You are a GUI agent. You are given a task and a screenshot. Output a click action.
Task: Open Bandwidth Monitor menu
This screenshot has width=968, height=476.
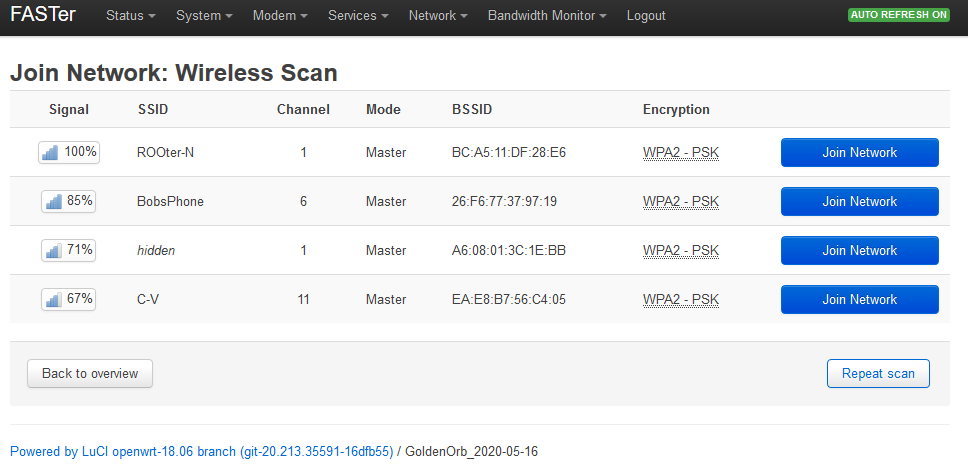point(547,16)
